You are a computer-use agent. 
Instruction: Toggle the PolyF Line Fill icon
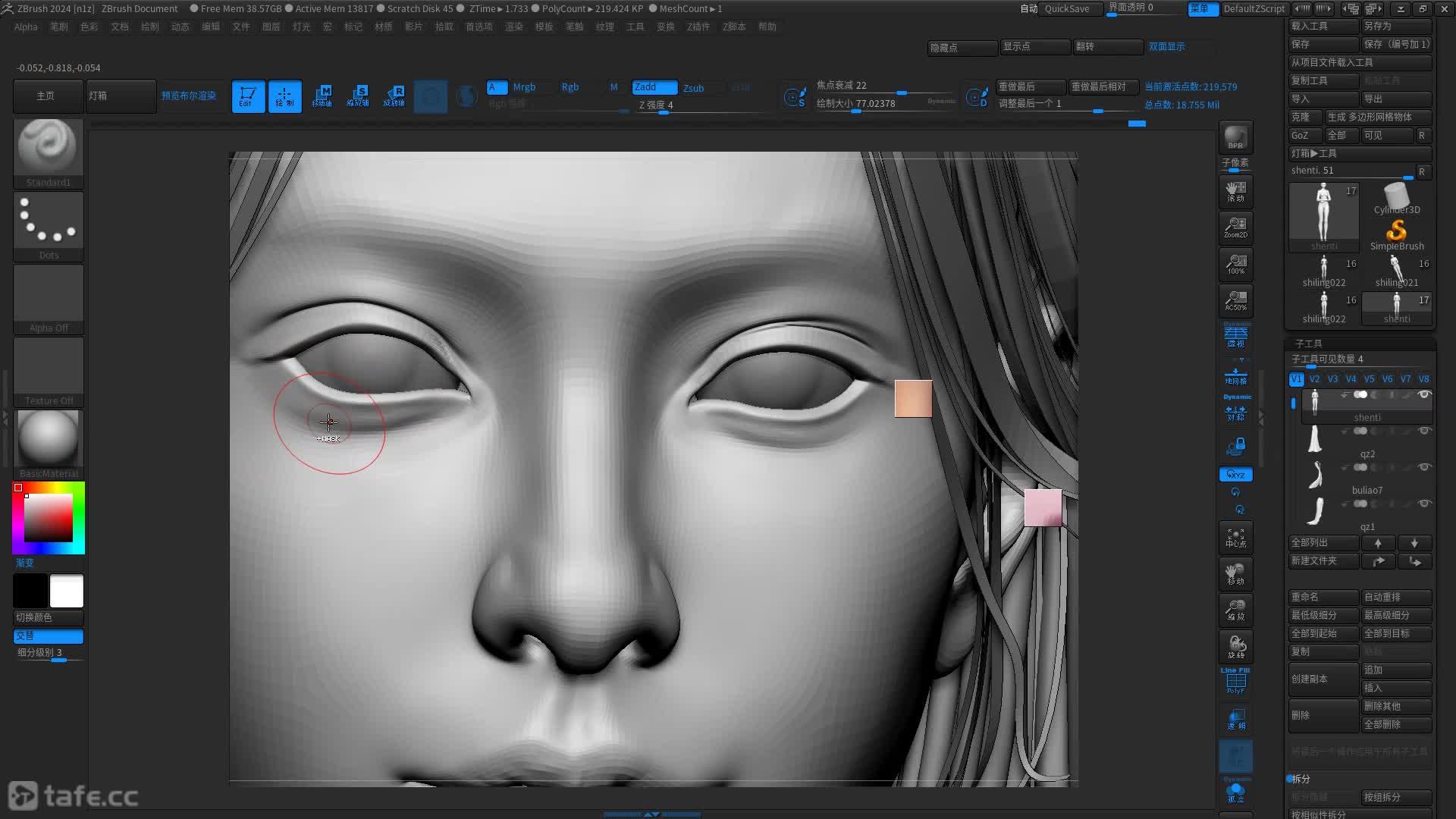pyautogui.click(x=1235, y=681)
